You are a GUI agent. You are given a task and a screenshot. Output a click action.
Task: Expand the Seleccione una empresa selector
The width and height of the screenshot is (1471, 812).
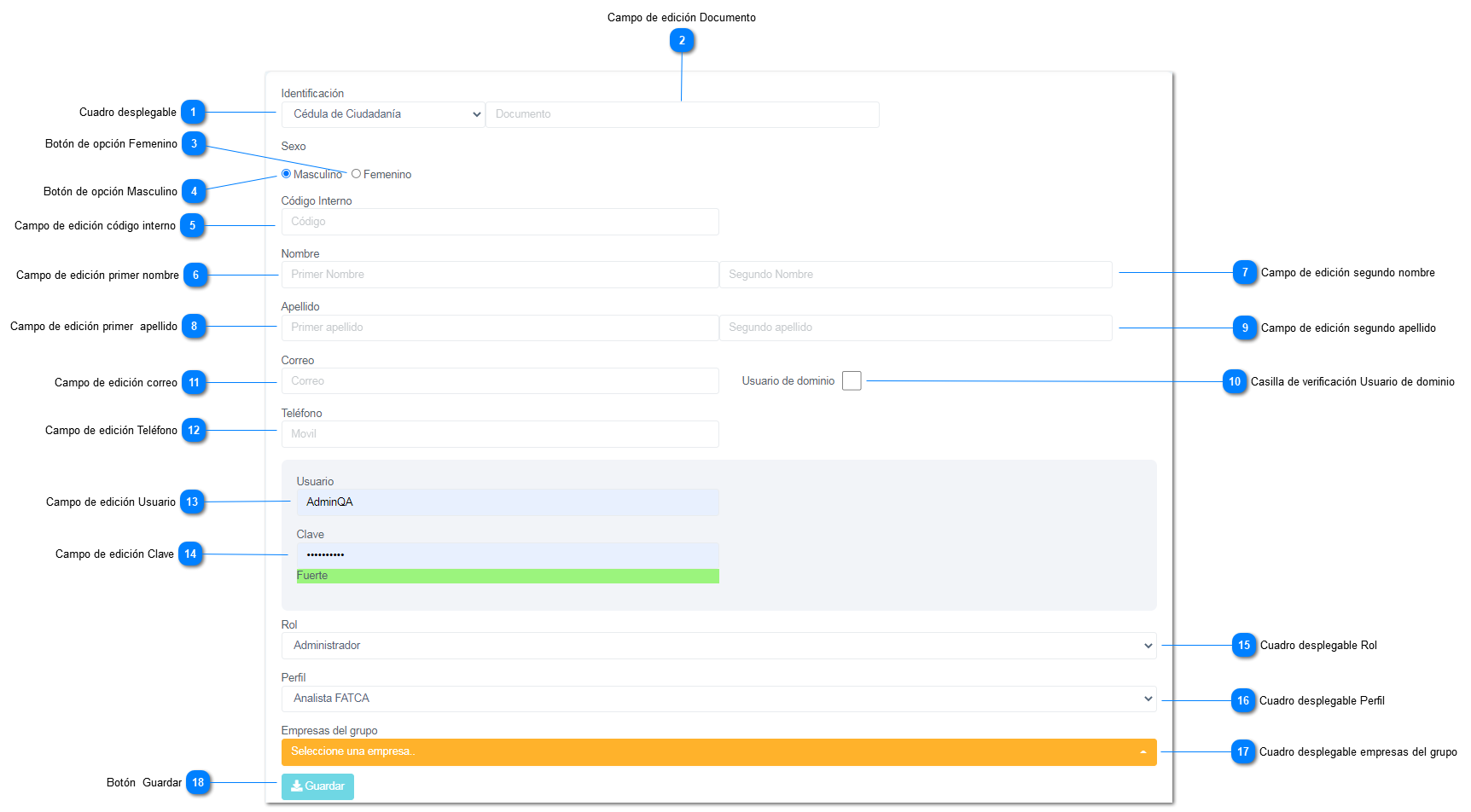click(718, 751)
